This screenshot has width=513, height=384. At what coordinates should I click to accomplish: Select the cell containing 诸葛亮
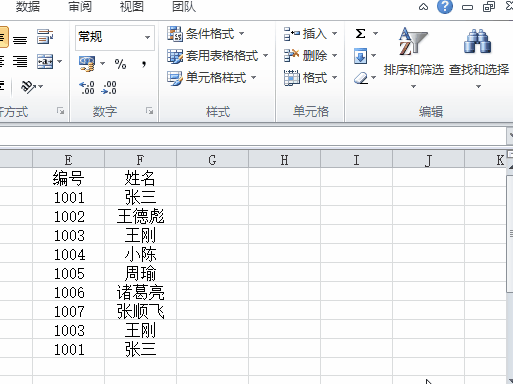coord(140,292)
